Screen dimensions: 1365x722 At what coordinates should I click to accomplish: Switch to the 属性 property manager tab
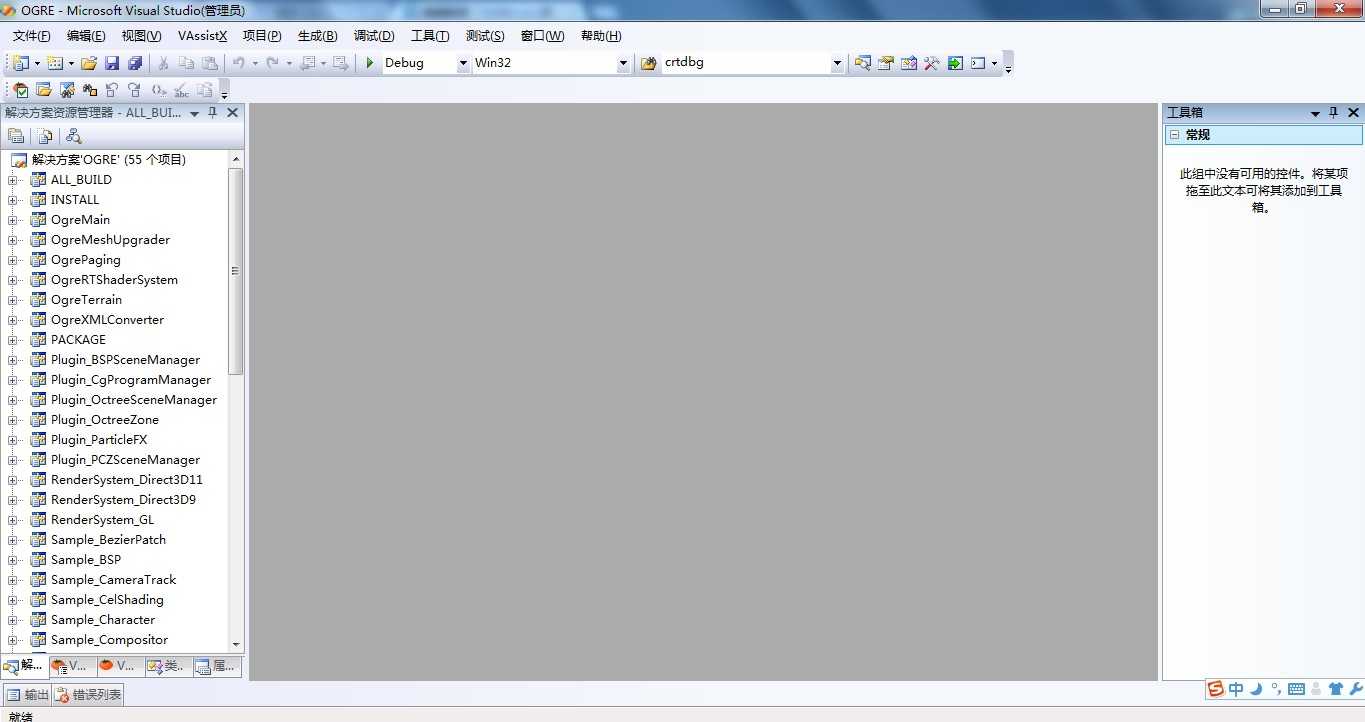pos(216,666)
